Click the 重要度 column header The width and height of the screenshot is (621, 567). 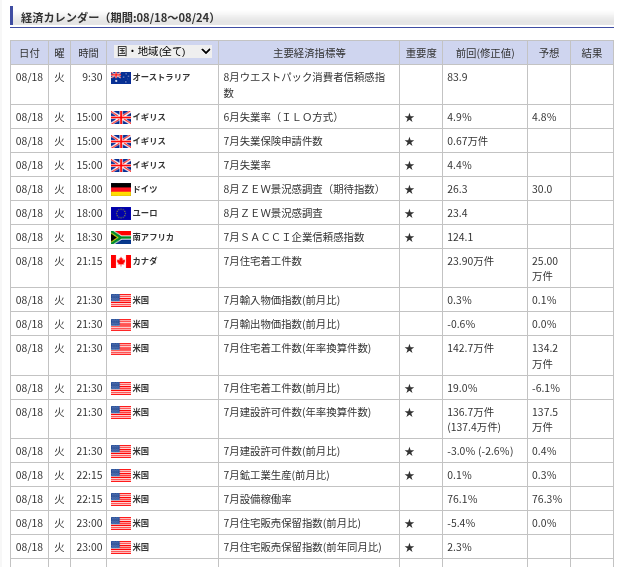421,53
